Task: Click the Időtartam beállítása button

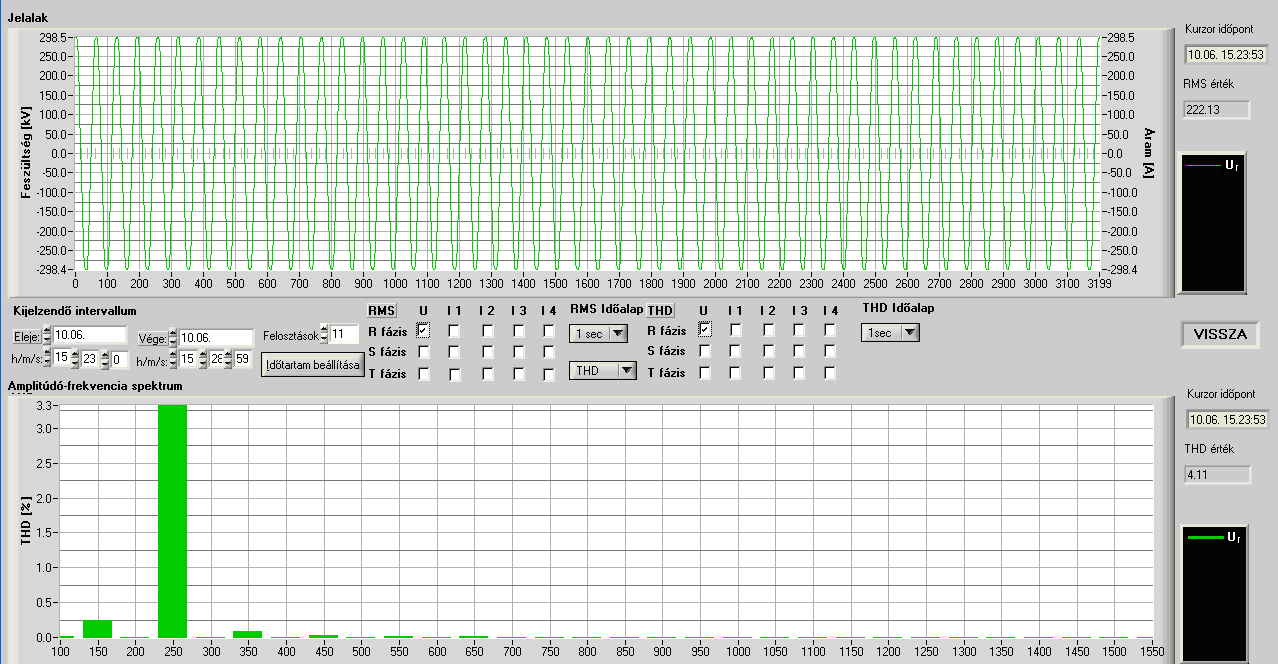Action: tap(312, 365)
